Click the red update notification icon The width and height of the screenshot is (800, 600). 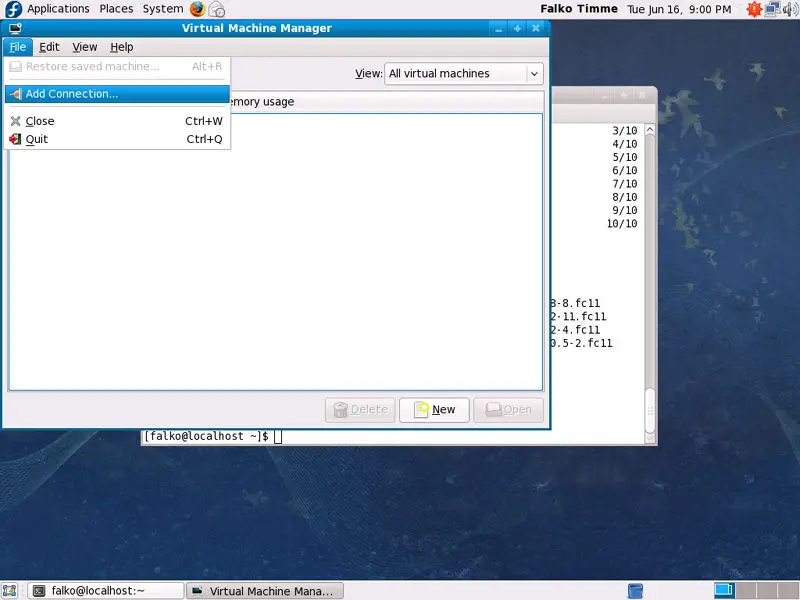[754, 9]
